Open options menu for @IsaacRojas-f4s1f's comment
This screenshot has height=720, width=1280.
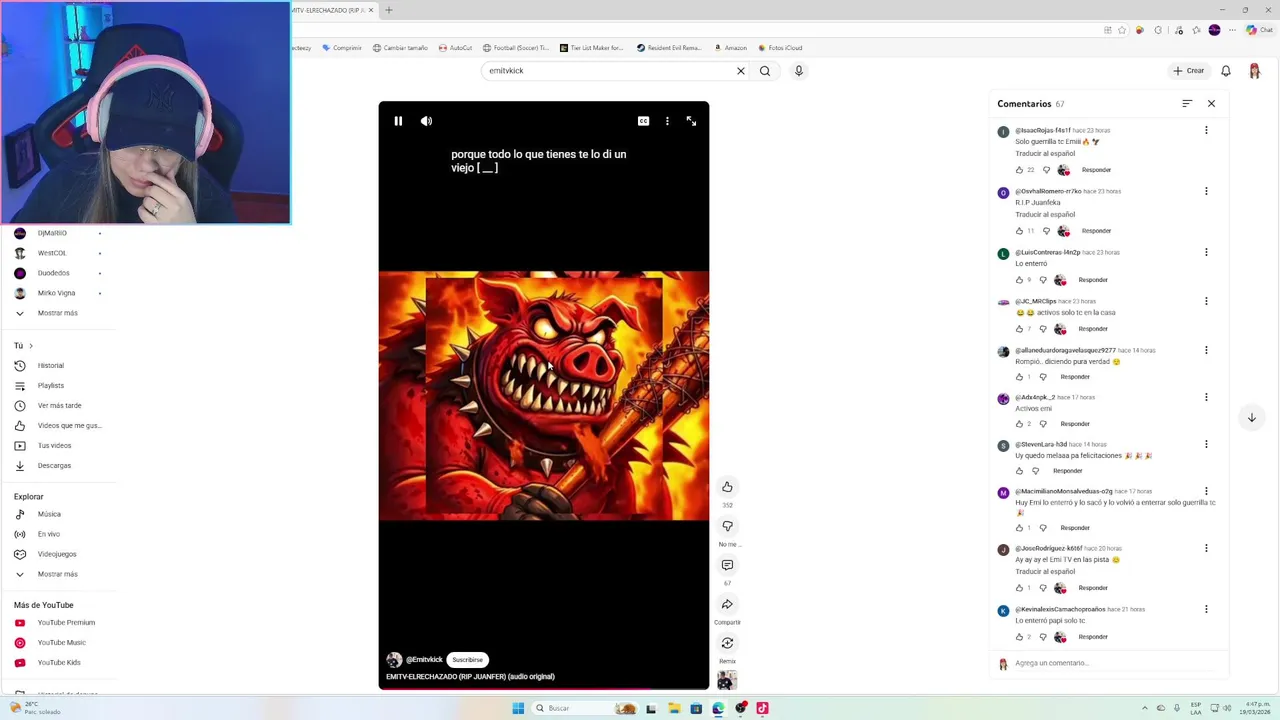[1206, 130]
